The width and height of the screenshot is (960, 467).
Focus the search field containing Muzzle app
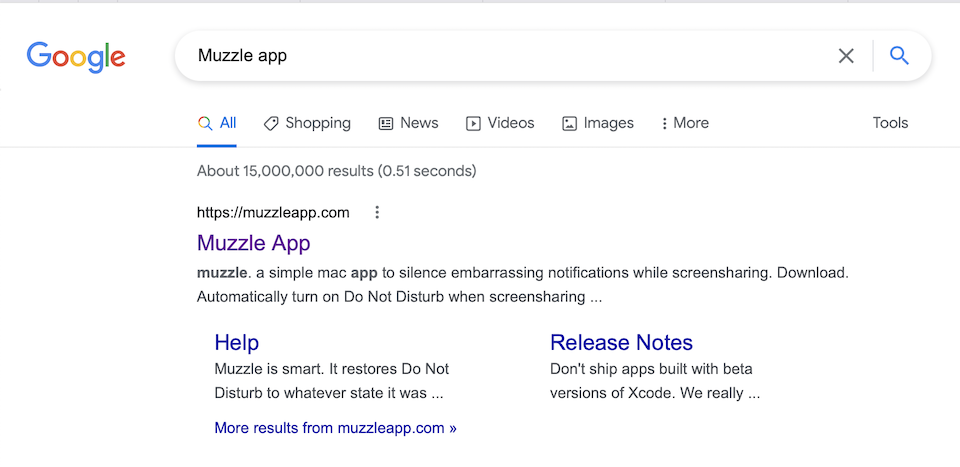coord(500,56)
